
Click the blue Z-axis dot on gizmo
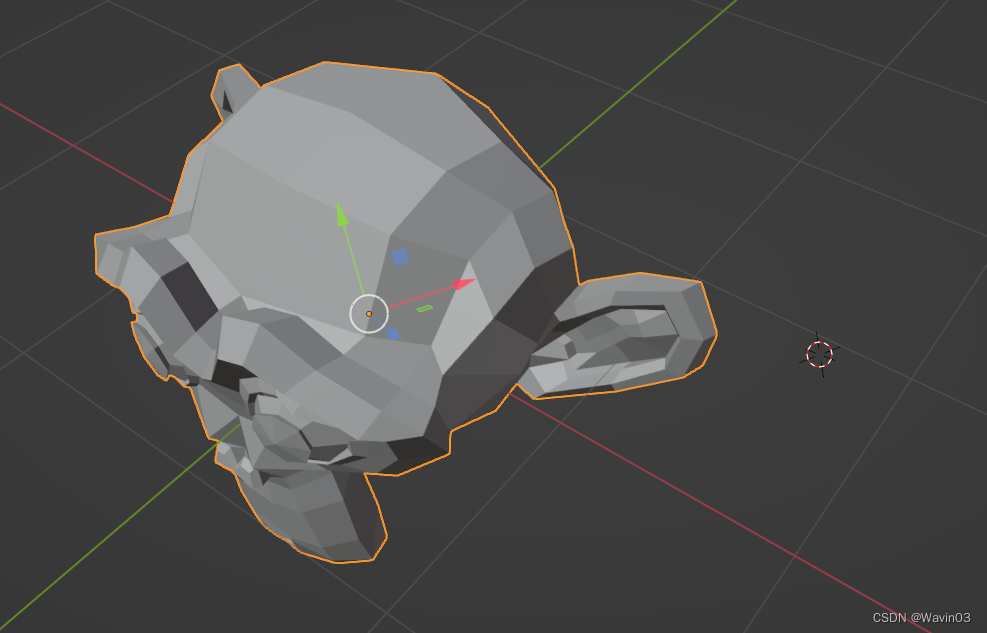point(393,334)
